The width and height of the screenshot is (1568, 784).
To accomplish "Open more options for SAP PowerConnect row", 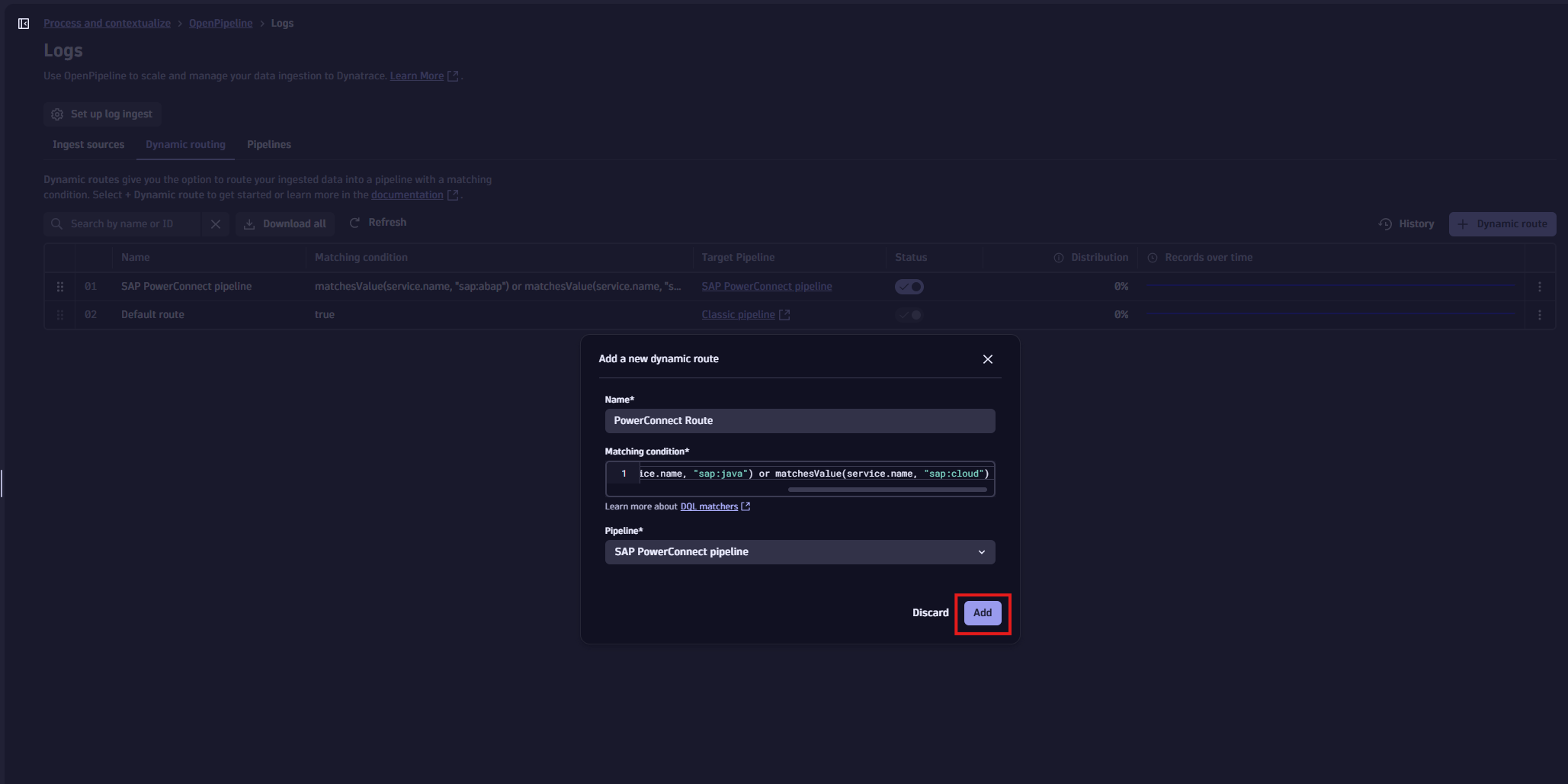I will (1539, 287).
